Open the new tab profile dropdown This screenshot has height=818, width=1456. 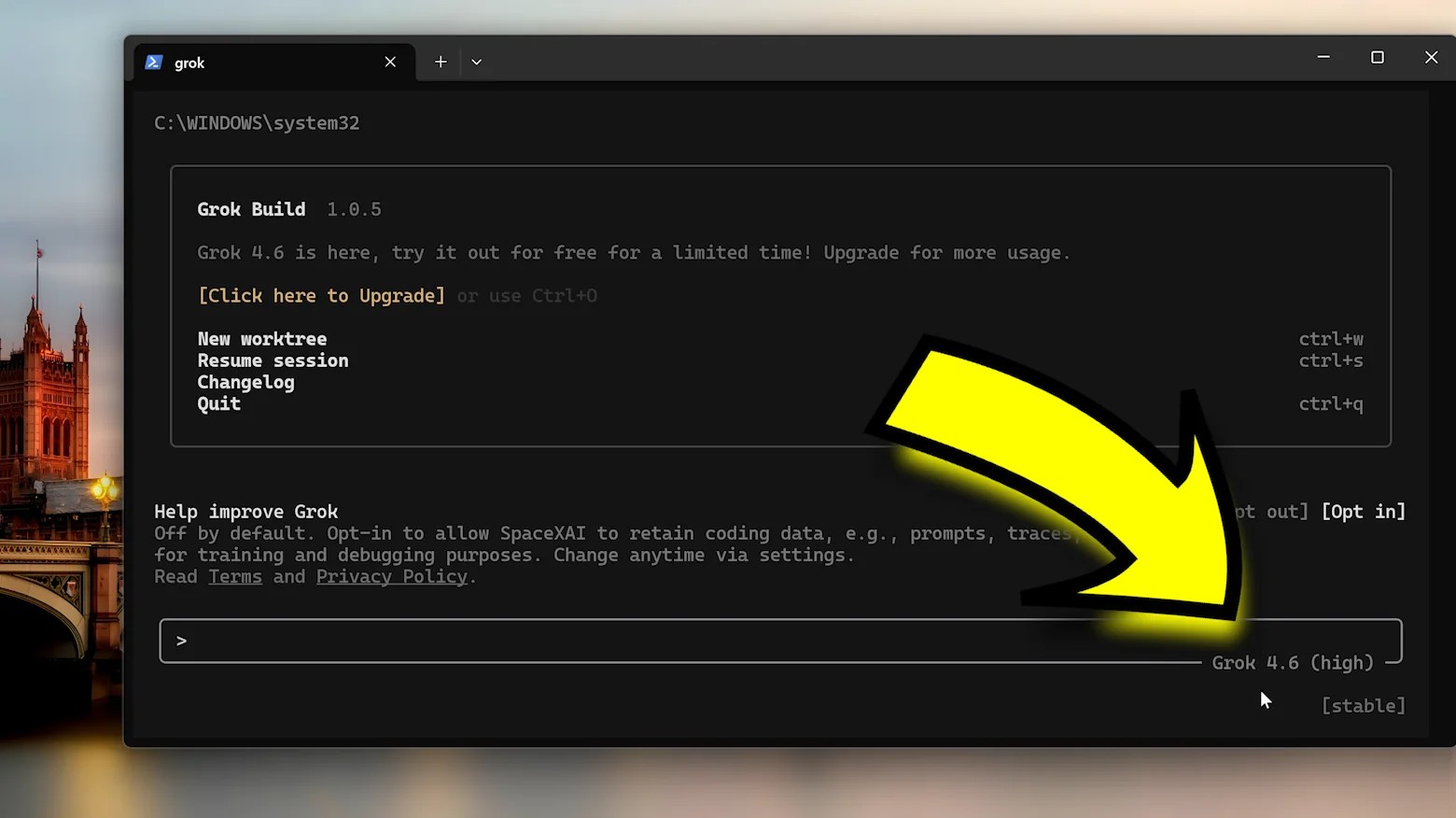click(476, 62)
